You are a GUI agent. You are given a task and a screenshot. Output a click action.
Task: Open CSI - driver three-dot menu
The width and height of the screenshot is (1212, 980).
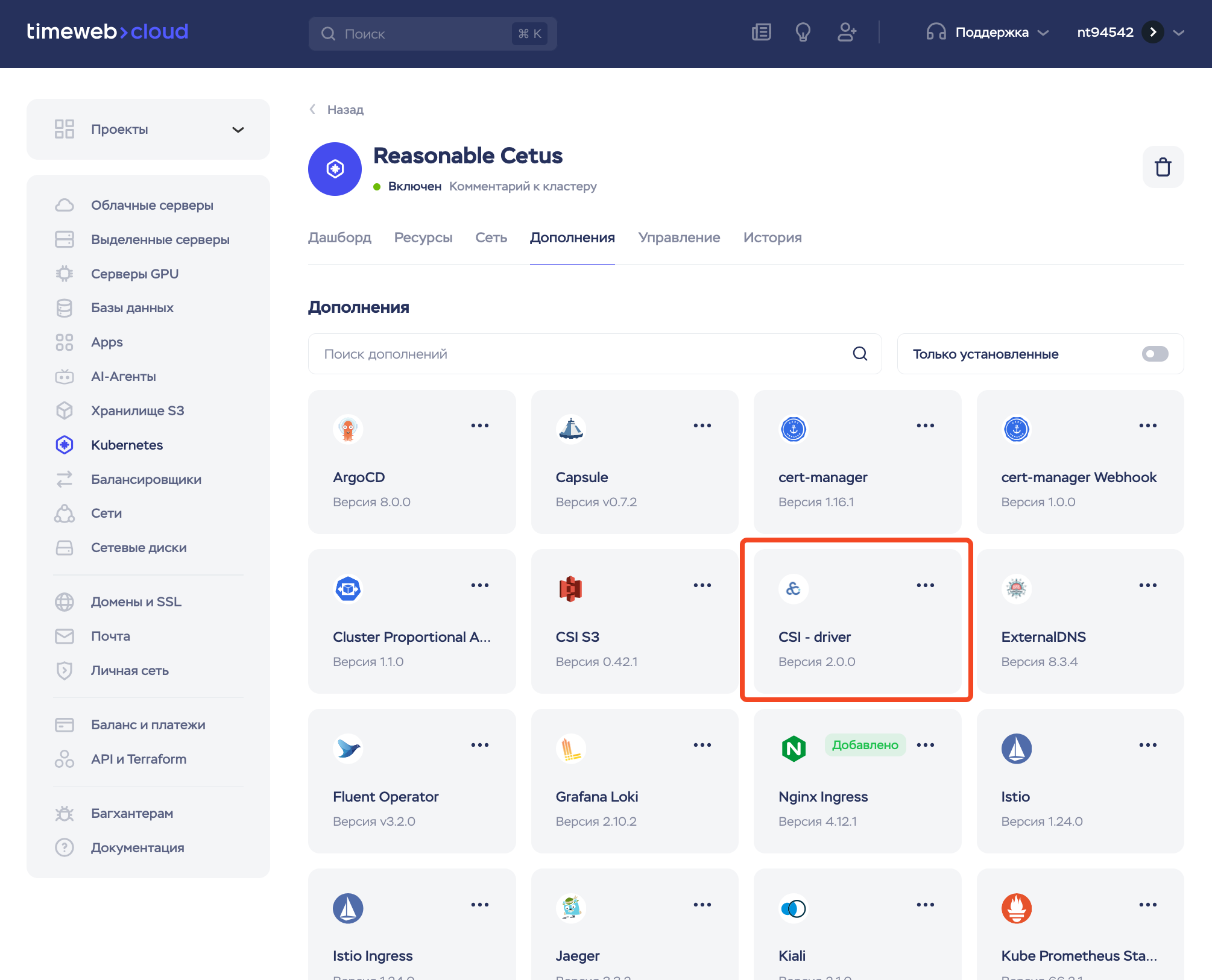926,585
